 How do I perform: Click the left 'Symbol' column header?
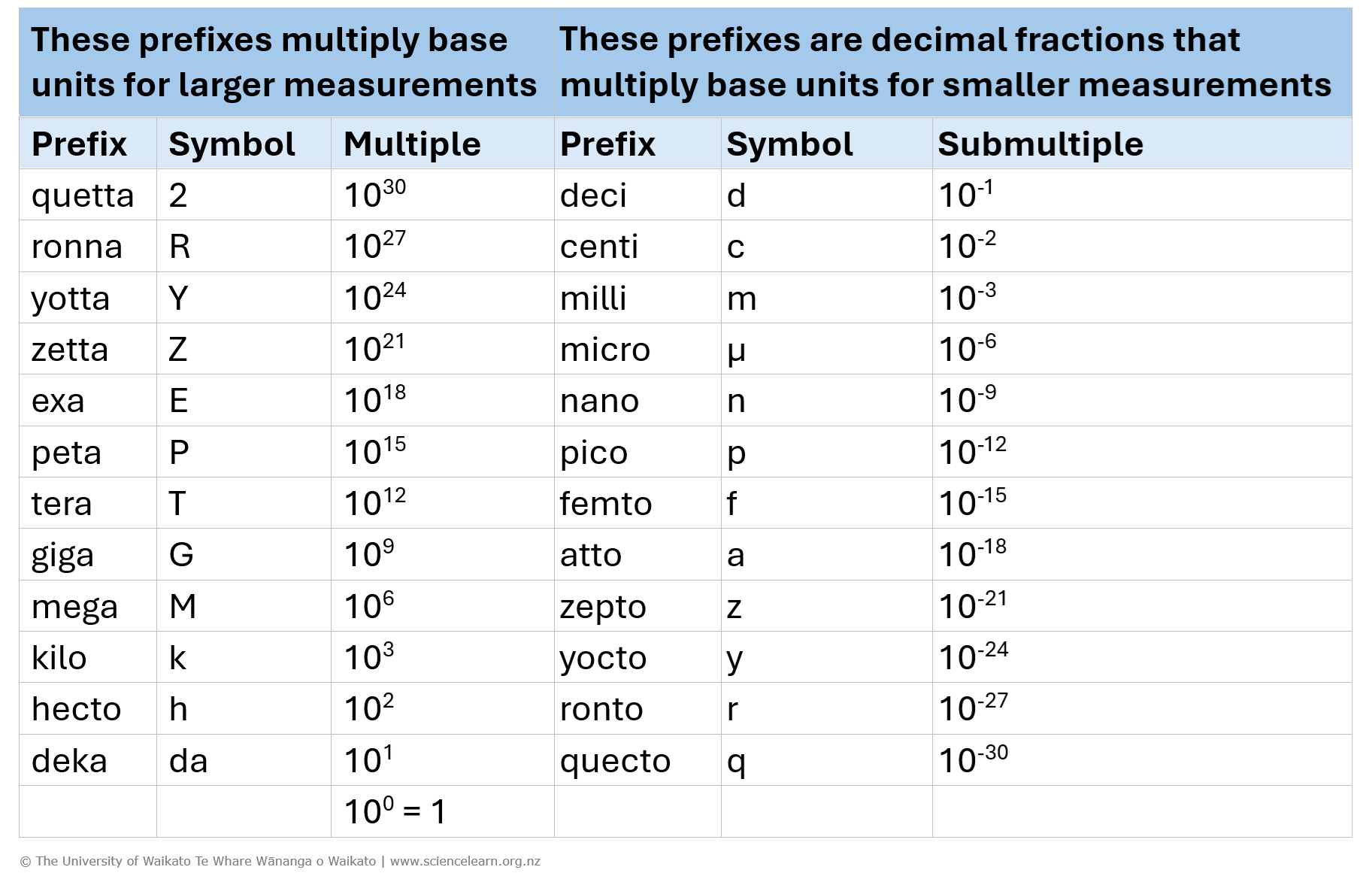click(x=232, y=144)
